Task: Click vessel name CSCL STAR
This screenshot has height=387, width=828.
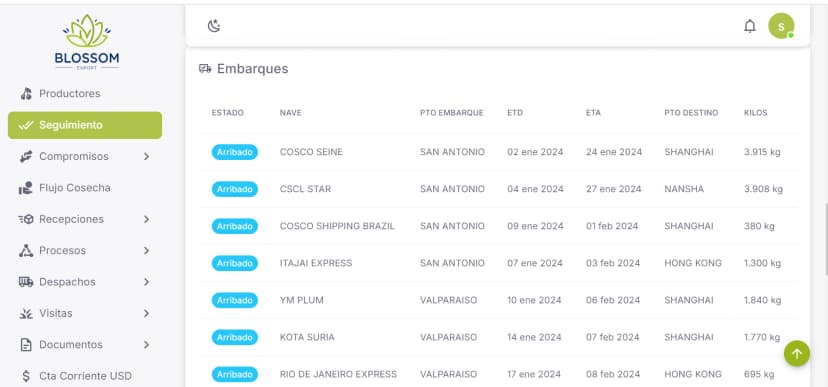Action: point(305,189)
